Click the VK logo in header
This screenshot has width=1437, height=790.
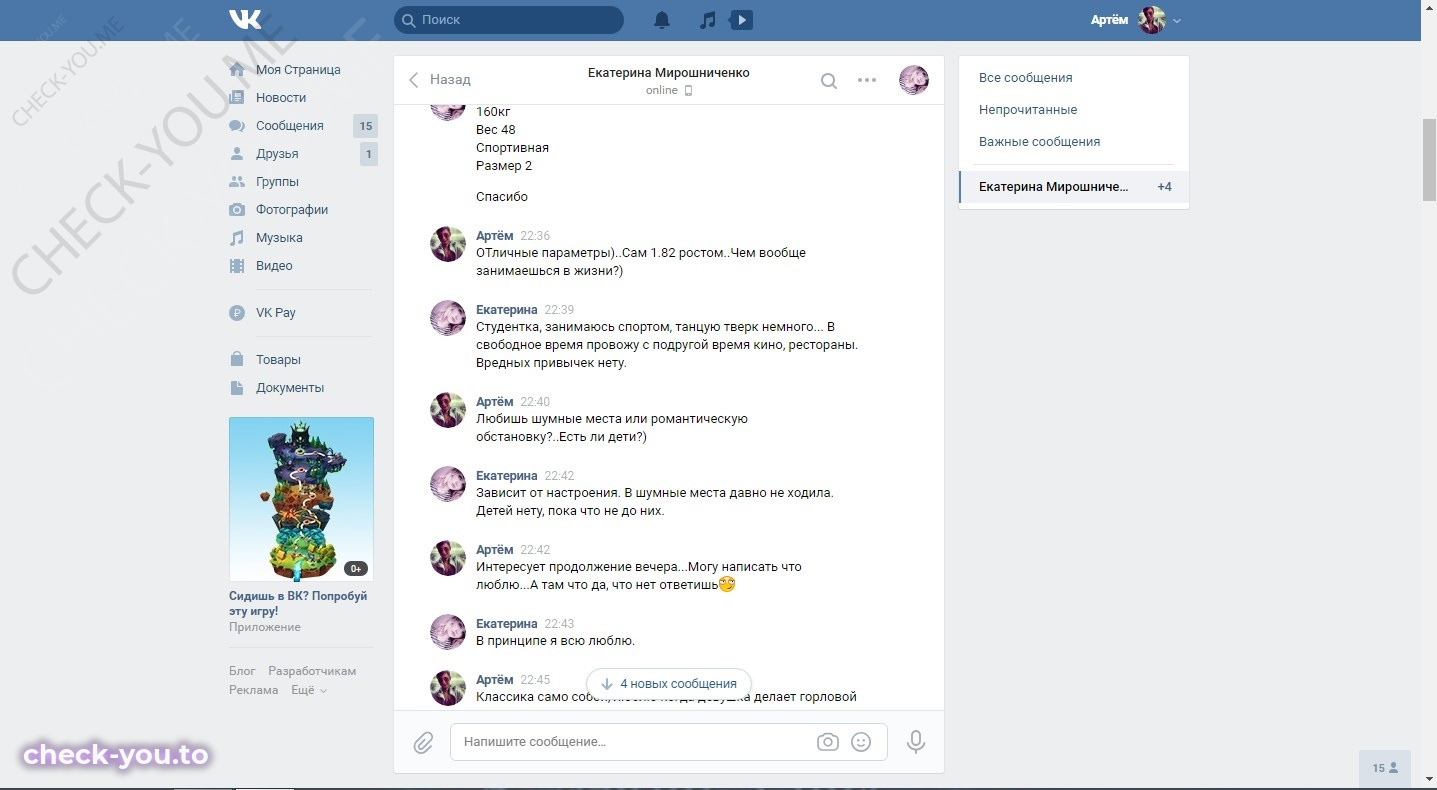point(245,20)
